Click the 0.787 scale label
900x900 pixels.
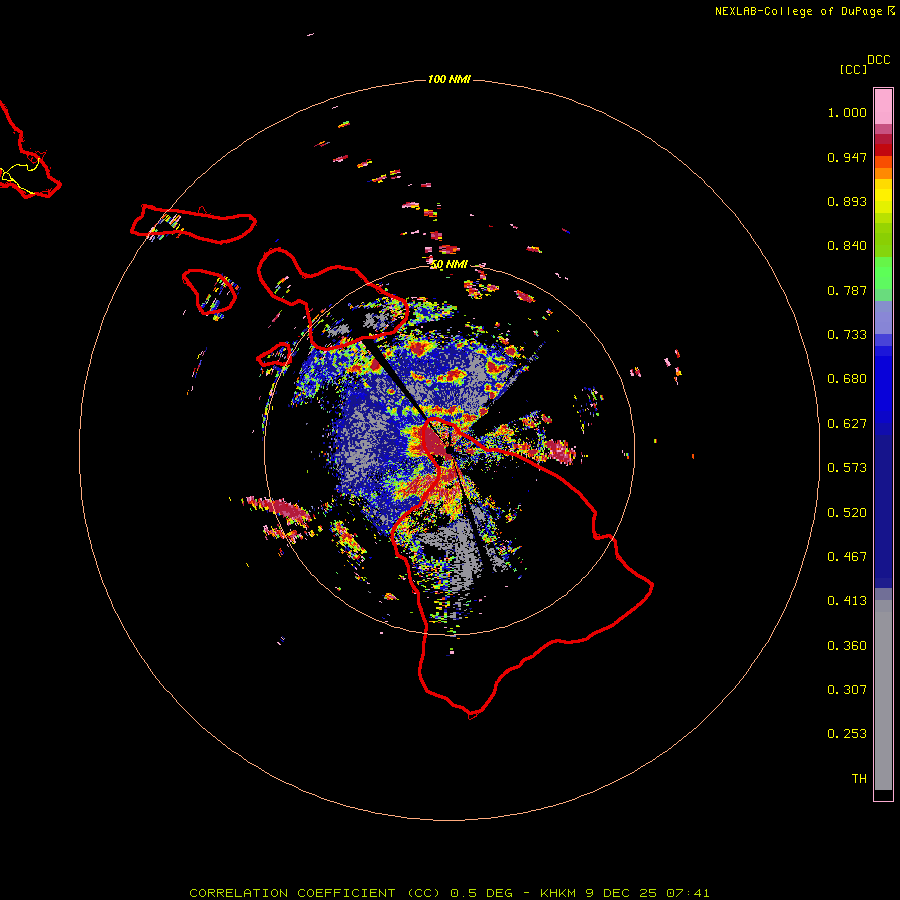point(847,291)
